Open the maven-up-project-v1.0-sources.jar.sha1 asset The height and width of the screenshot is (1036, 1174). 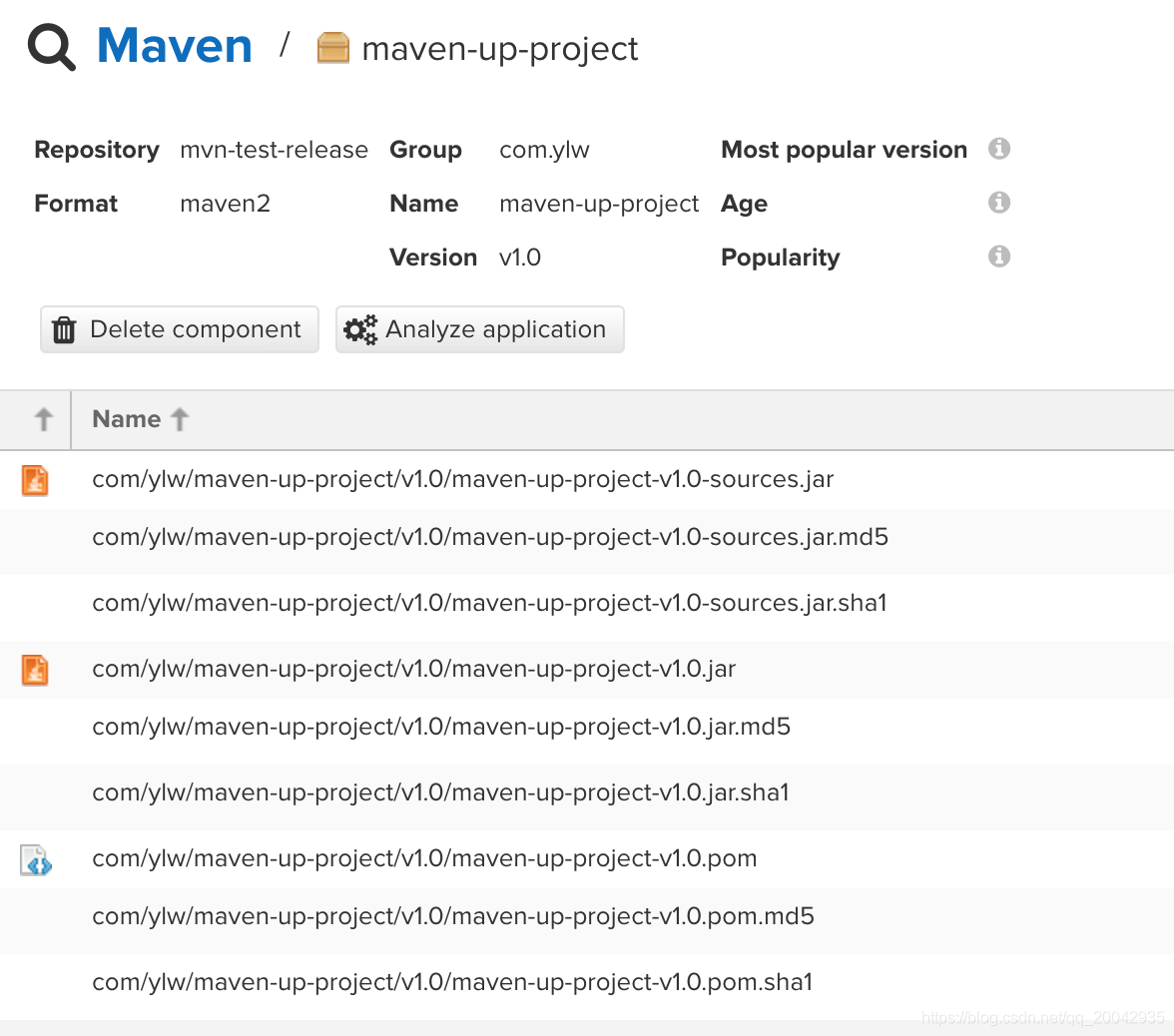click(x=489, y=603)
